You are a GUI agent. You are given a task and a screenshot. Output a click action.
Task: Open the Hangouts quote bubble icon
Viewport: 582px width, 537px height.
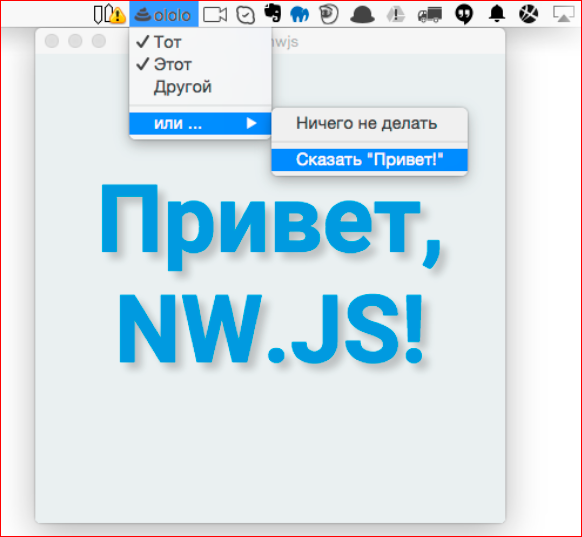464,15
